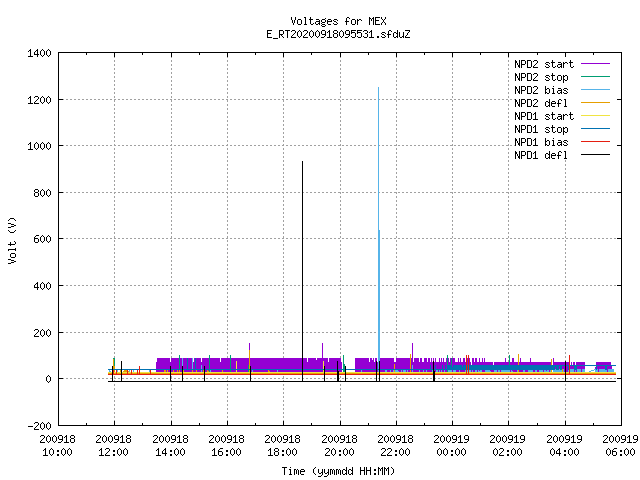Click the x-axis tick '200919 06:00'

[620, 446]
